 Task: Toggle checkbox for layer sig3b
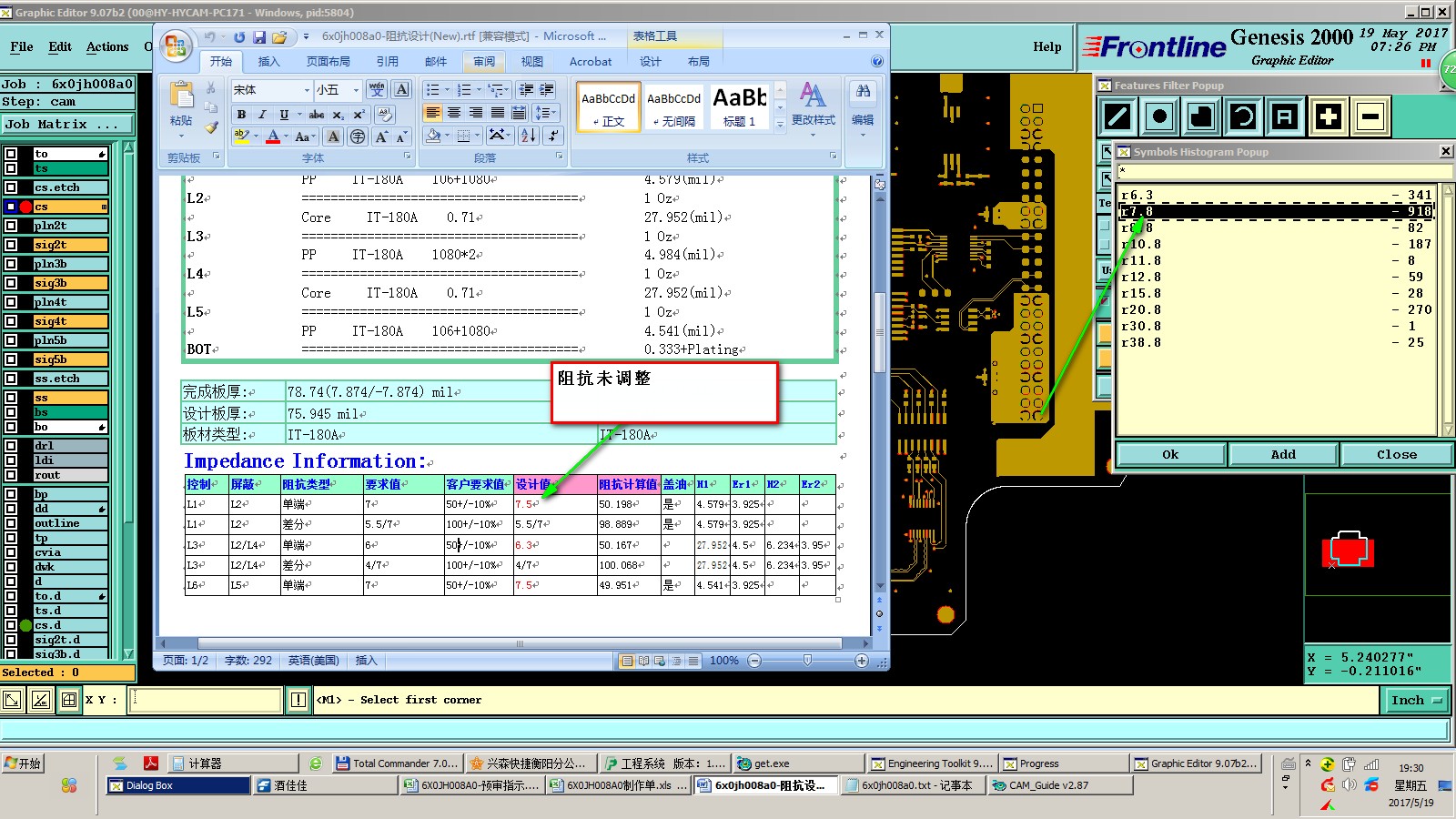[x=11, y=283]
